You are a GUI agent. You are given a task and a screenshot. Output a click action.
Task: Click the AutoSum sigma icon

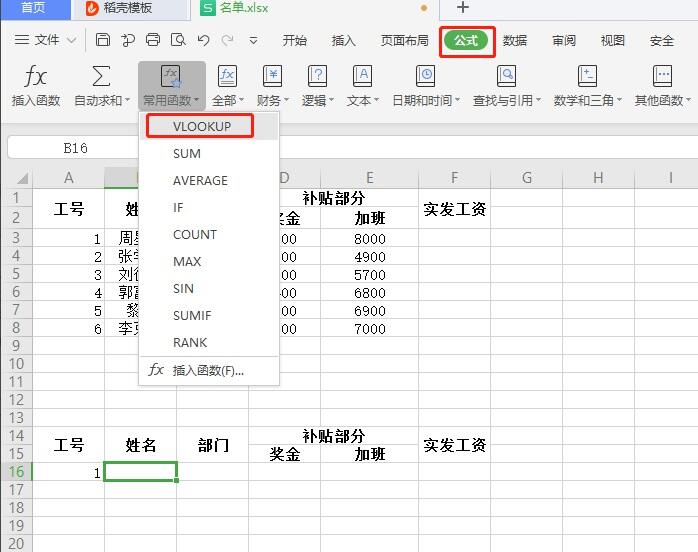tap(101, 76)
